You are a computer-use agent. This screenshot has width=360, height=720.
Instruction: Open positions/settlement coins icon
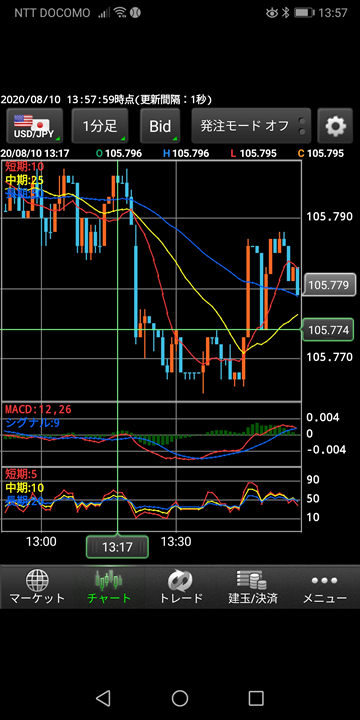click(252, 580)
